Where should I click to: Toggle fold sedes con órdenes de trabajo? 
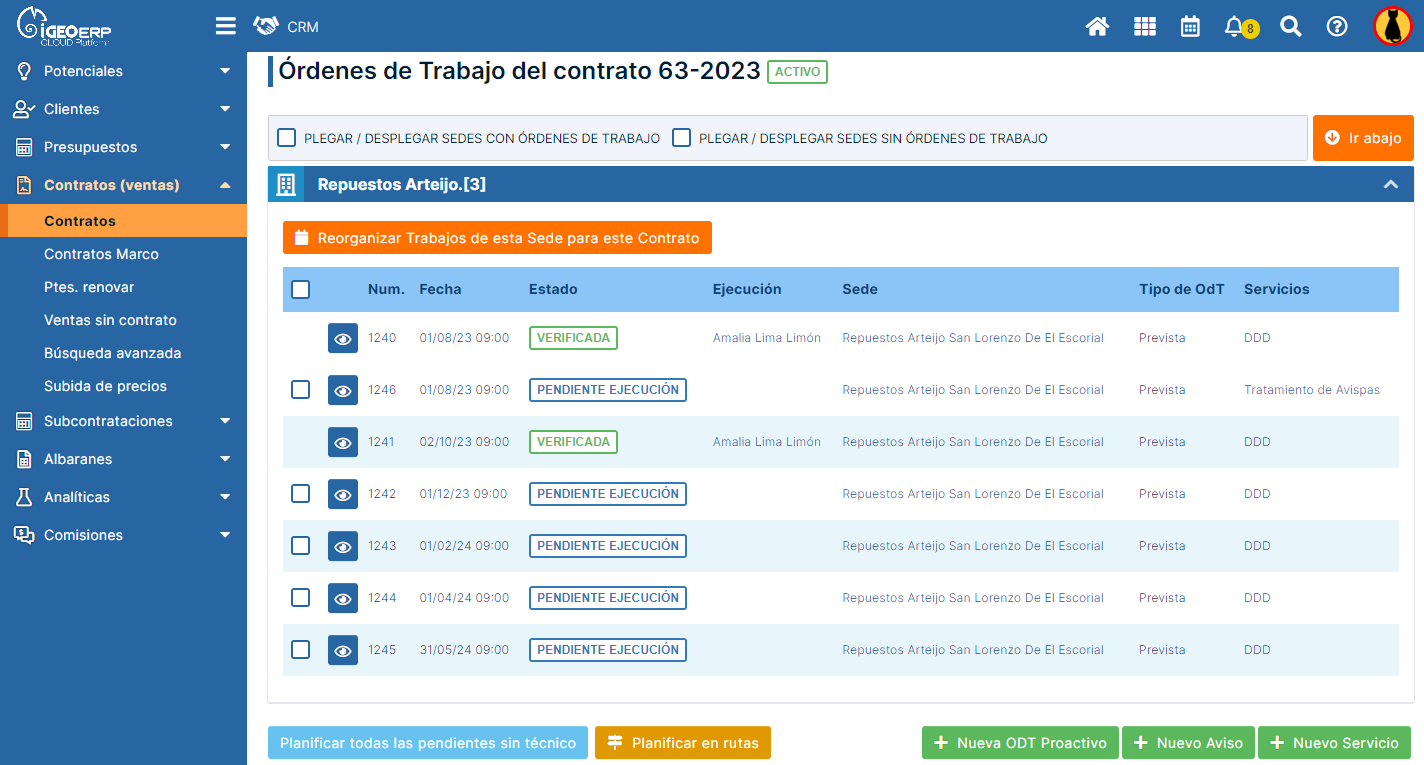coord(287,138)
